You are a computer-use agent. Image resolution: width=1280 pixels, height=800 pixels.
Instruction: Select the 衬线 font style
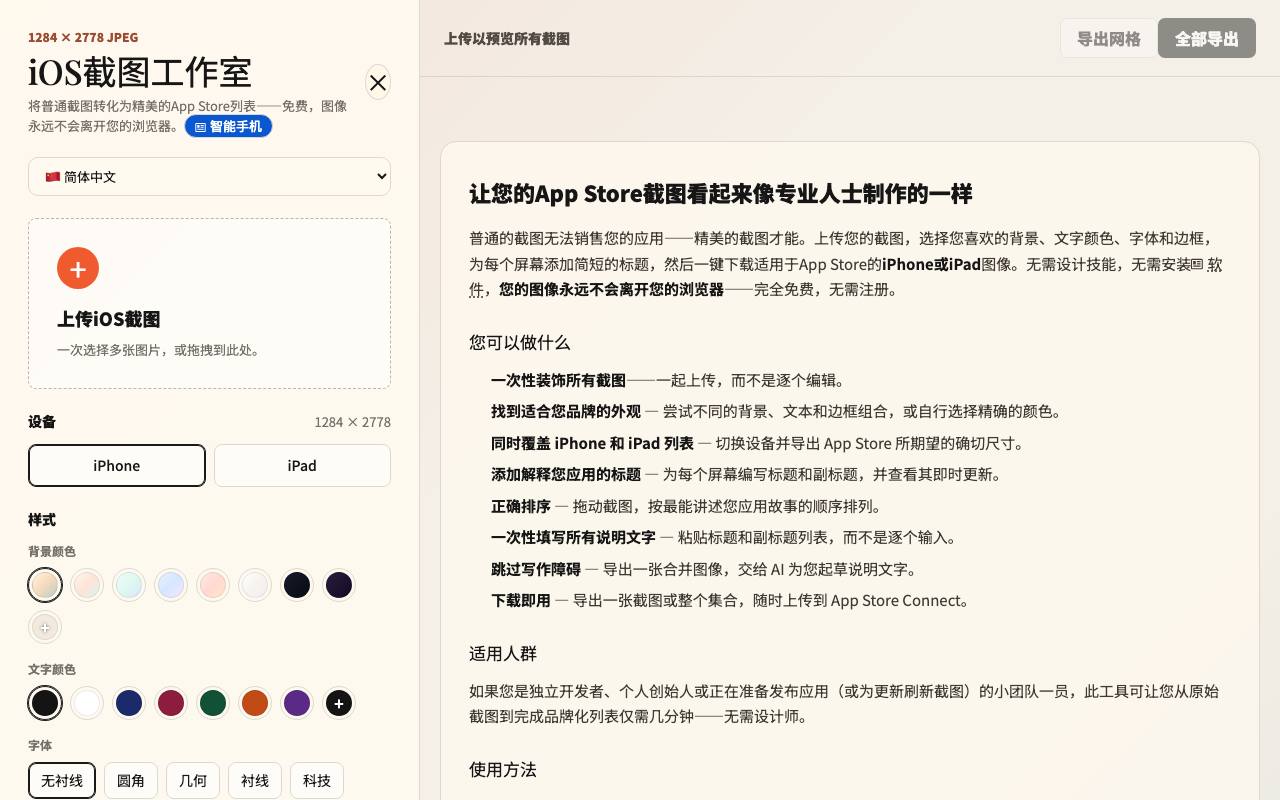click(255, 781)
